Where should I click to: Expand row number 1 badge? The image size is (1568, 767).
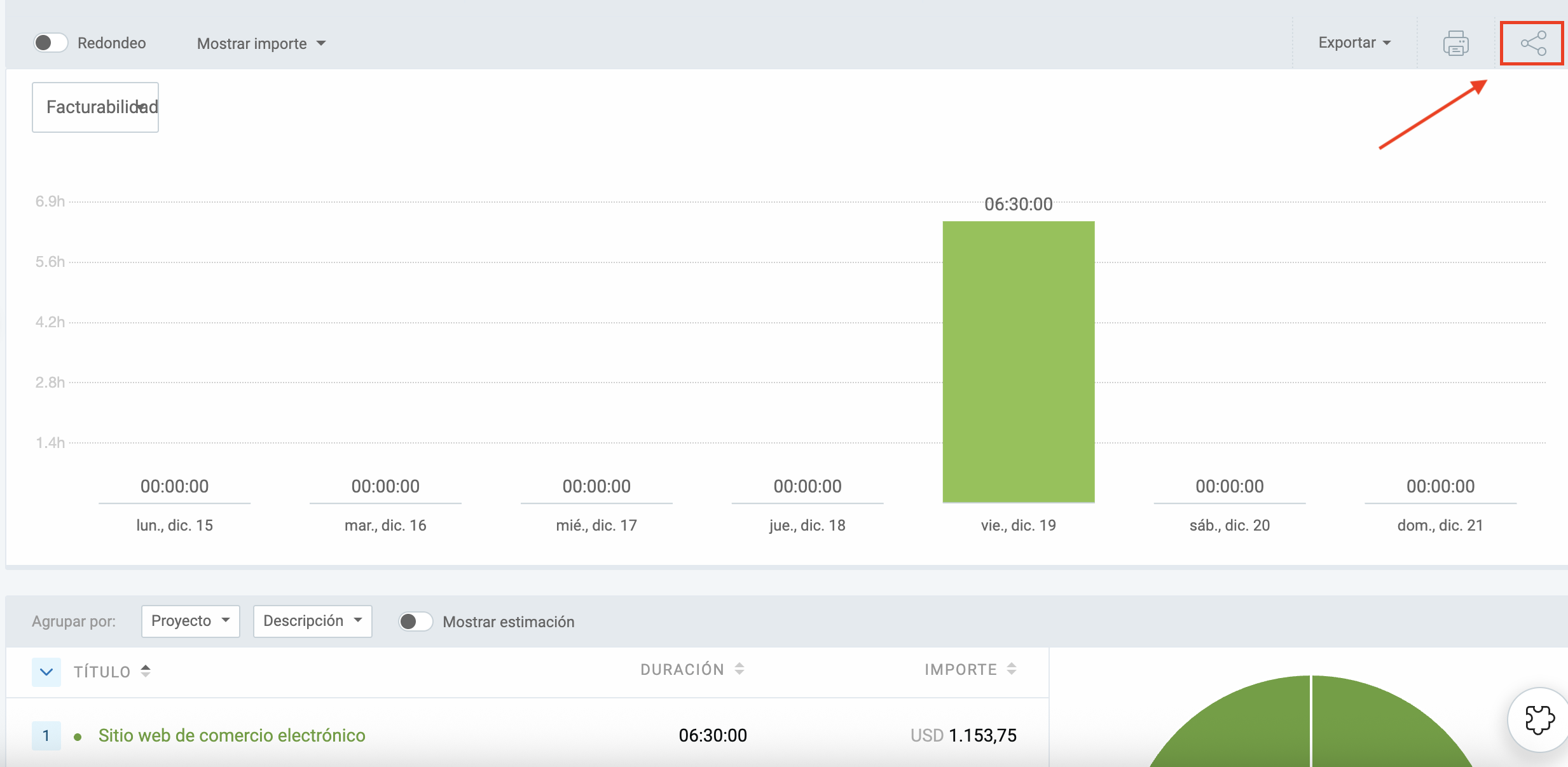click(46, 735)
